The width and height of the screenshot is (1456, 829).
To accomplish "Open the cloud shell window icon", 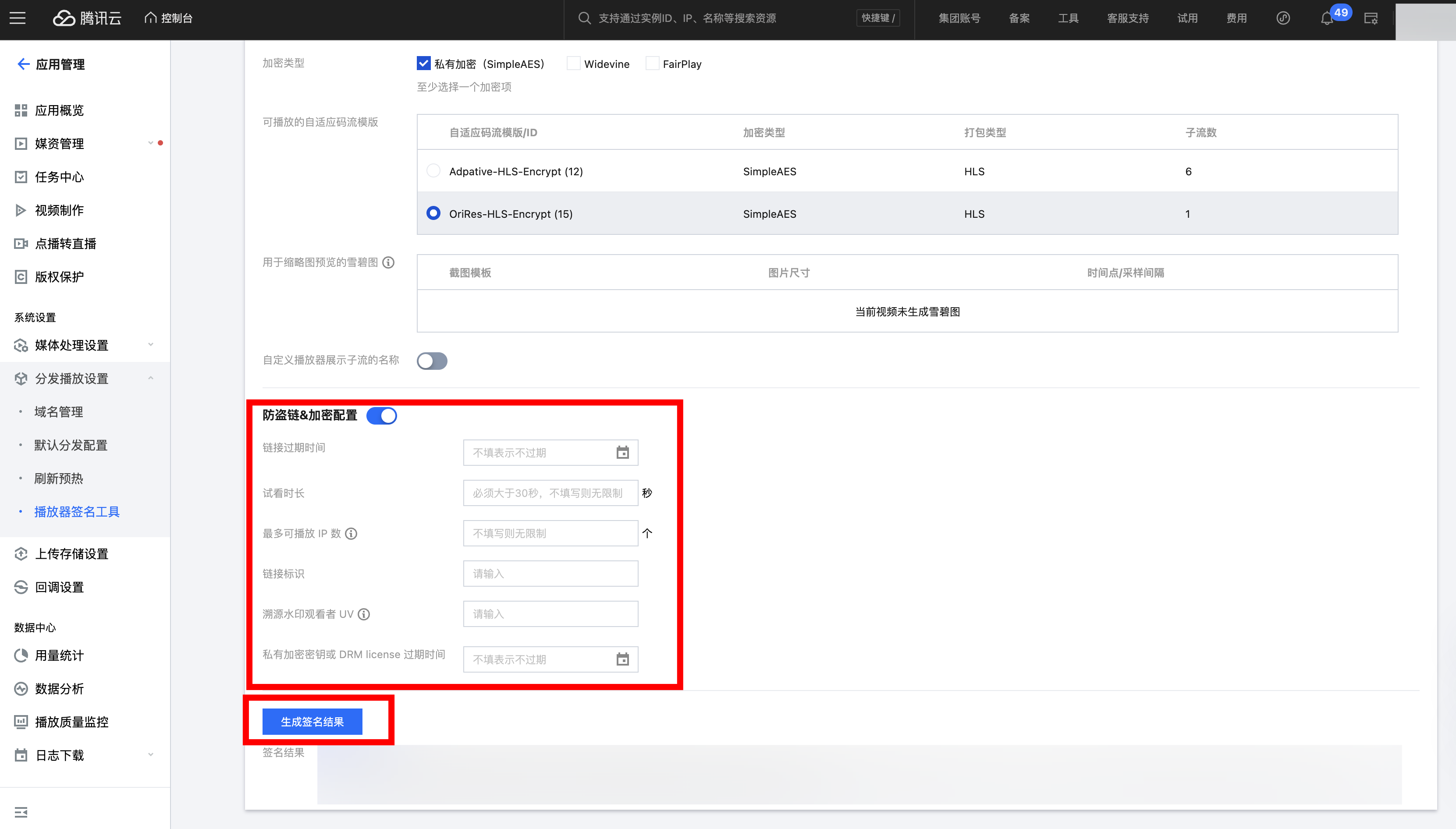I will pyautogui.click(x=1371, y=18).
